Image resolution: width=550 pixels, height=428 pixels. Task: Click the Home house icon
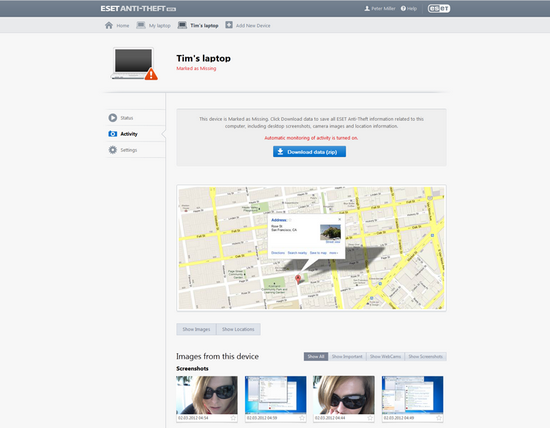click(x=109, y=25)
